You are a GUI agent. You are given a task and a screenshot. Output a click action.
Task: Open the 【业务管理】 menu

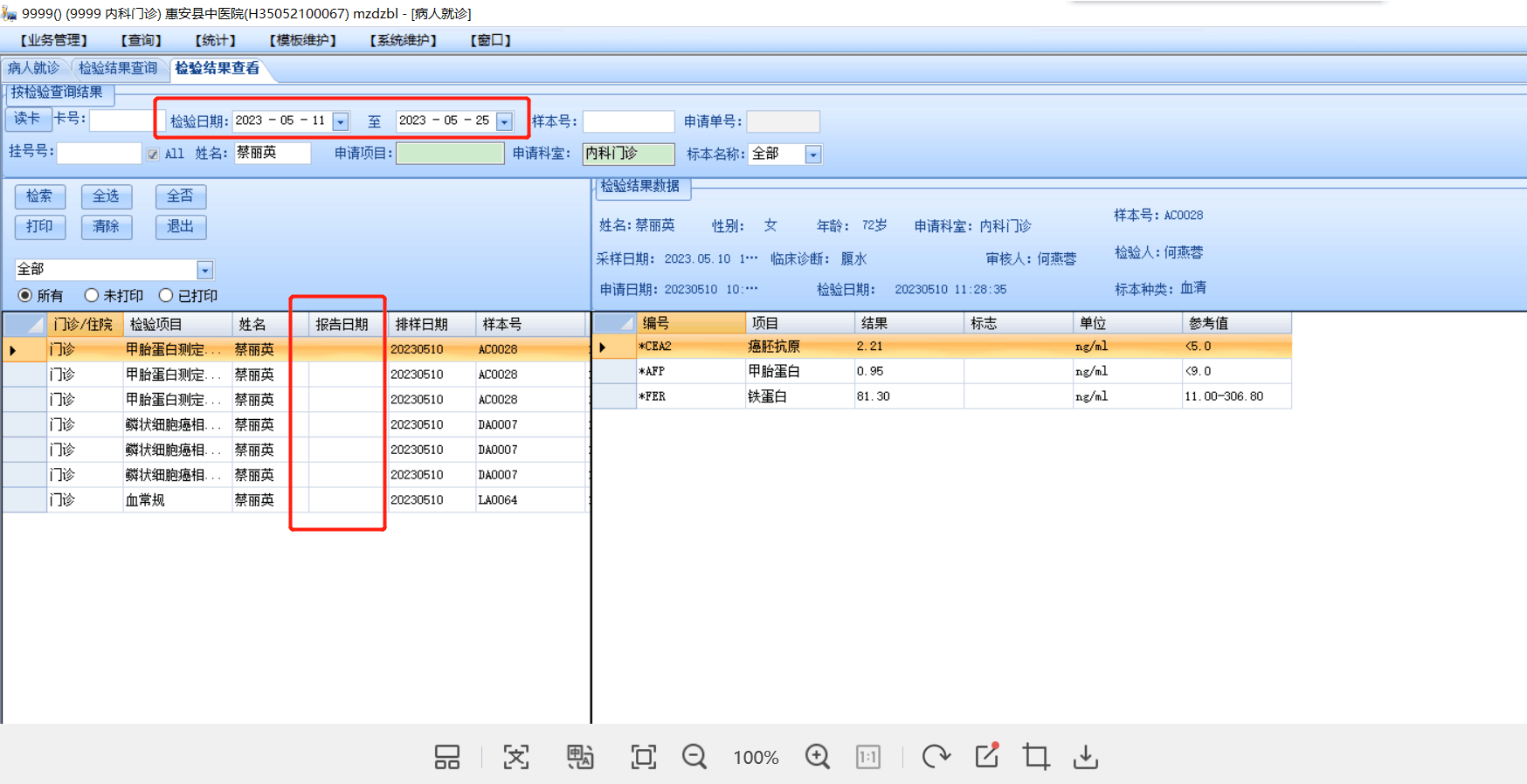(x=53, y=40)
